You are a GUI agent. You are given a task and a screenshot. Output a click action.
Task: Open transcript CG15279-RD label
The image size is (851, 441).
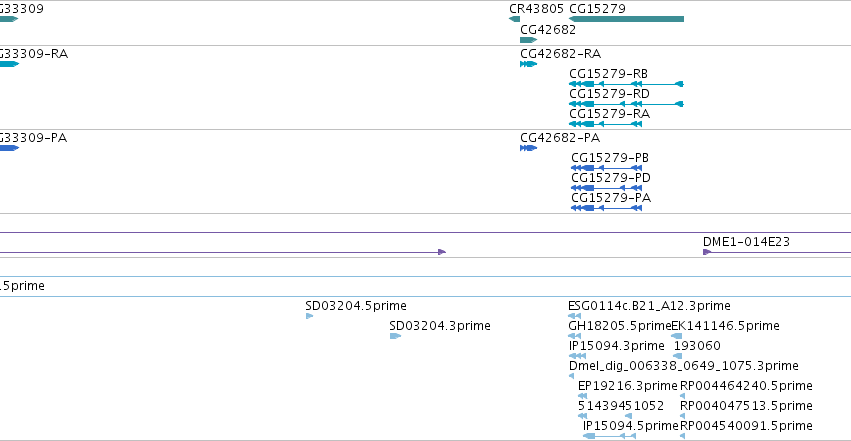tap(609, 94)
